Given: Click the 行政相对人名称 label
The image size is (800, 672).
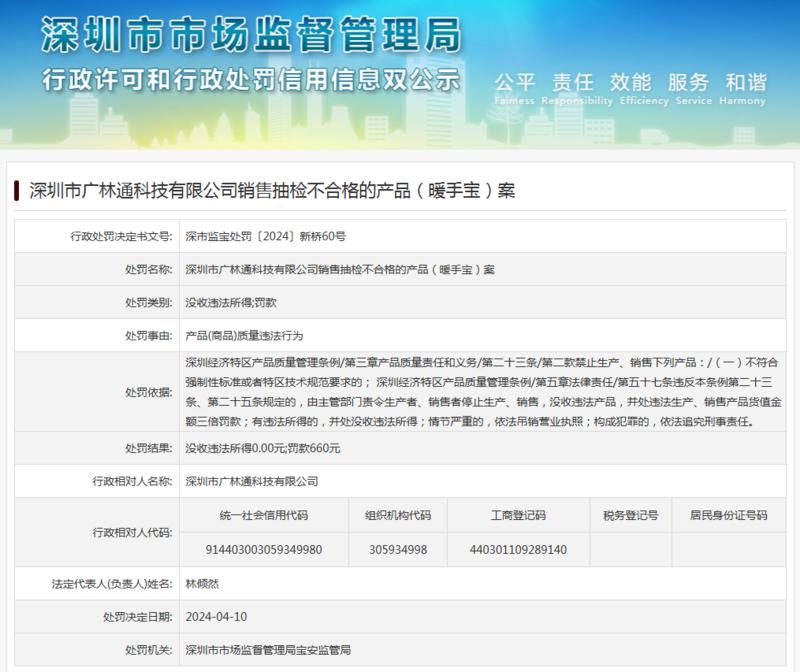Looking at the screenshot, I should [x=132, y=481].
